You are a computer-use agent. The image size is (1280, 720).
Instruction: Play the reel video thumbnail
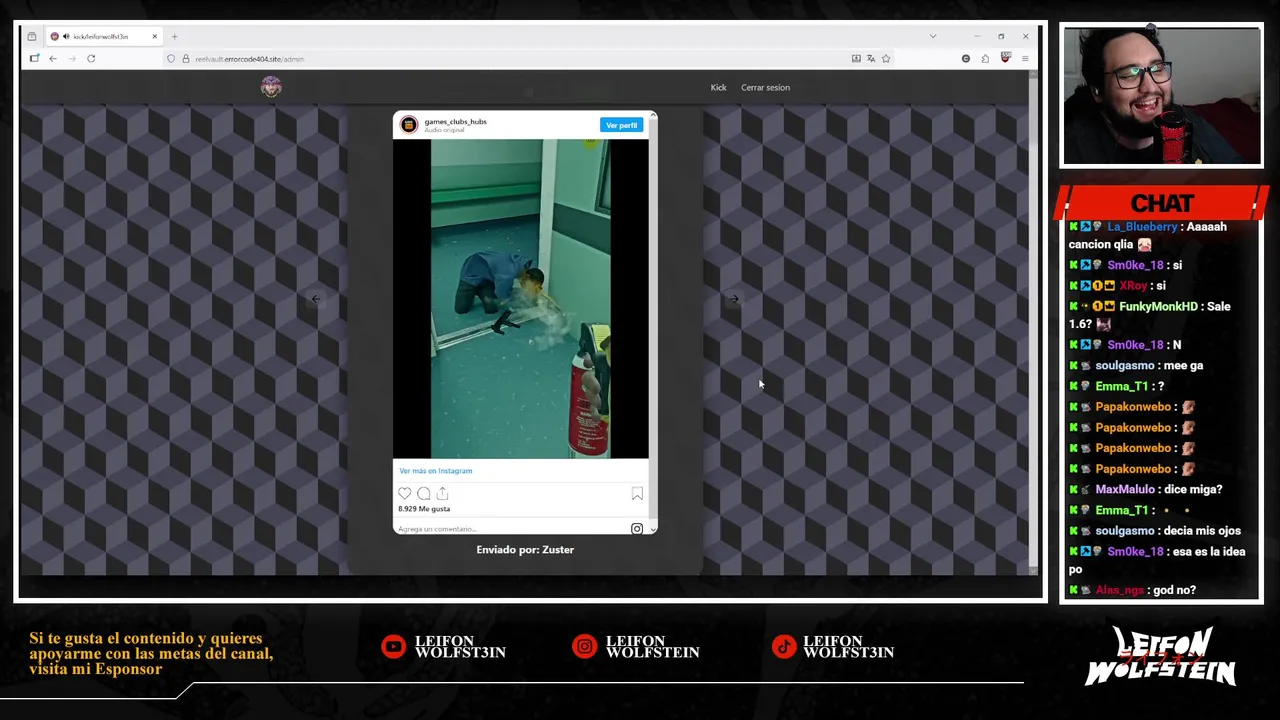click(520, 298)
